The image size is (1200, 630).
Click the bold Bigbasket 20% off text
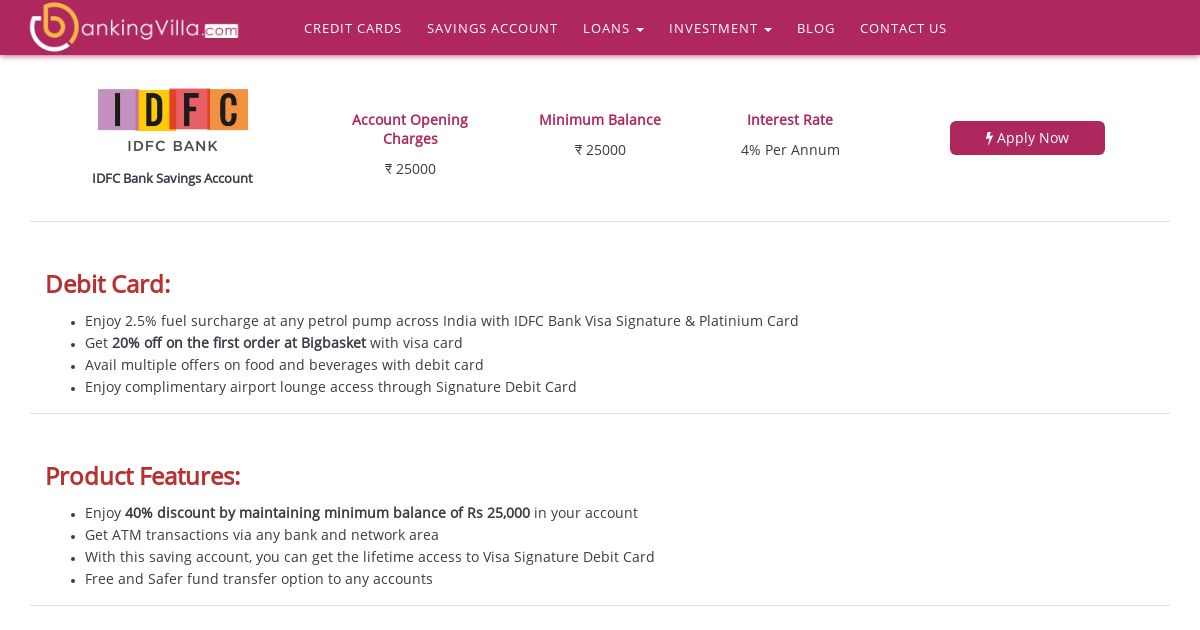[x=239, y=343]
